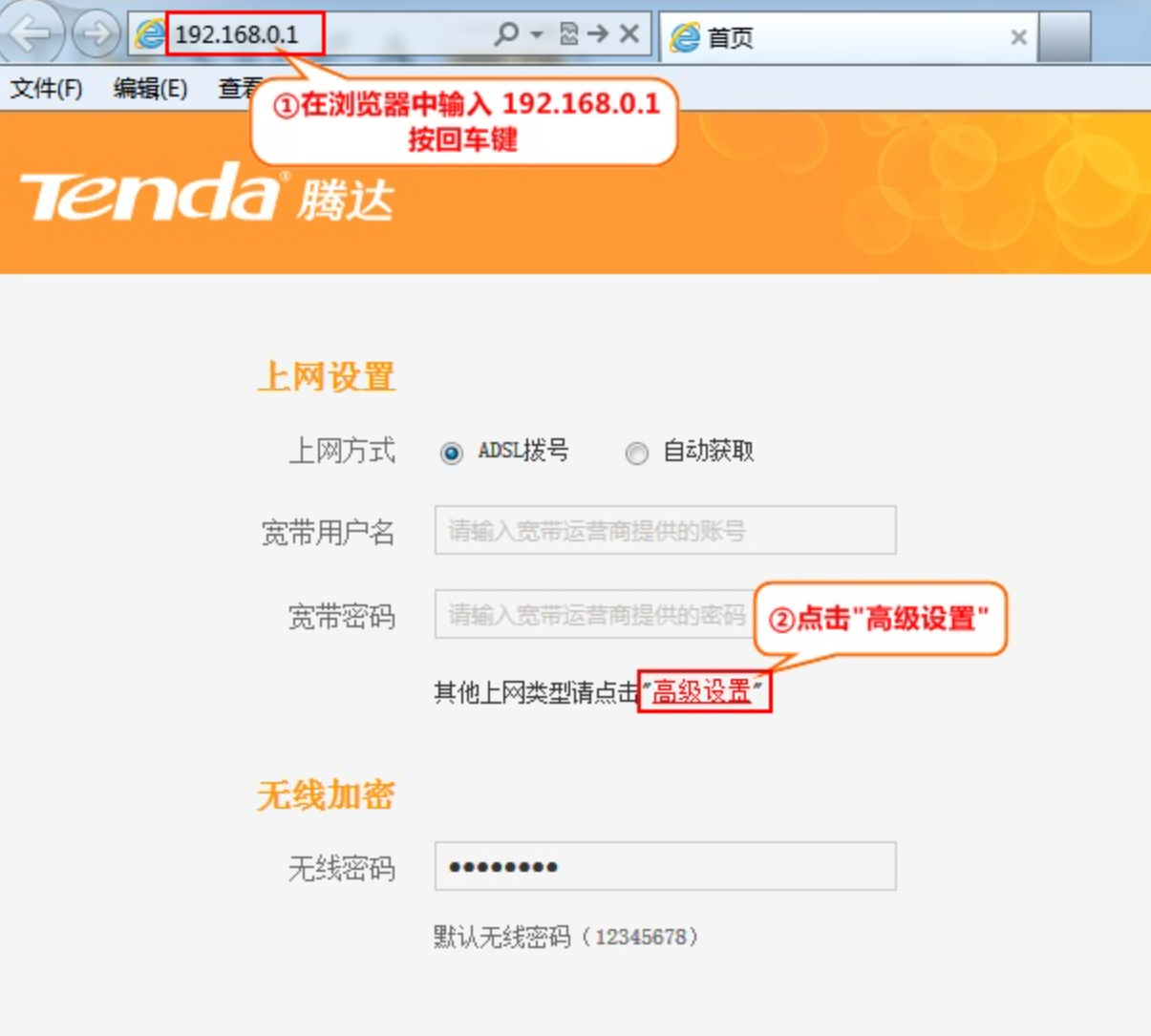This screenshot has width=1151, height=1036.
Task: Click the IE page icon beside the address
Action: pyautogui.click(x=150, y=34)
